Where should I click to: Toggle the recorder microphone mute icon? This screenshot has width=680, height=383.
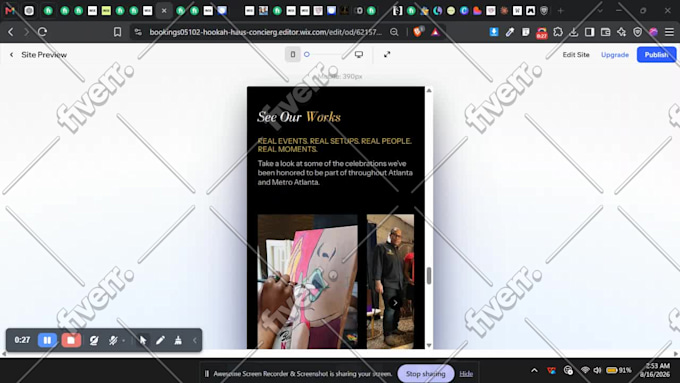113,340
